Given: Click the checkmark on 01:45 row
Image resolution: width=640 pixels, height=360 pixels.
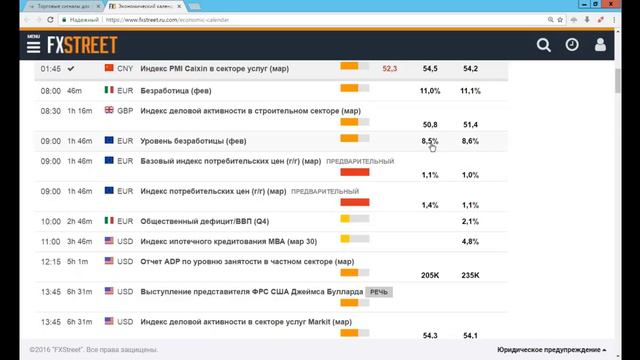Looking at the screenshot, I should click(x=71, y=69).
